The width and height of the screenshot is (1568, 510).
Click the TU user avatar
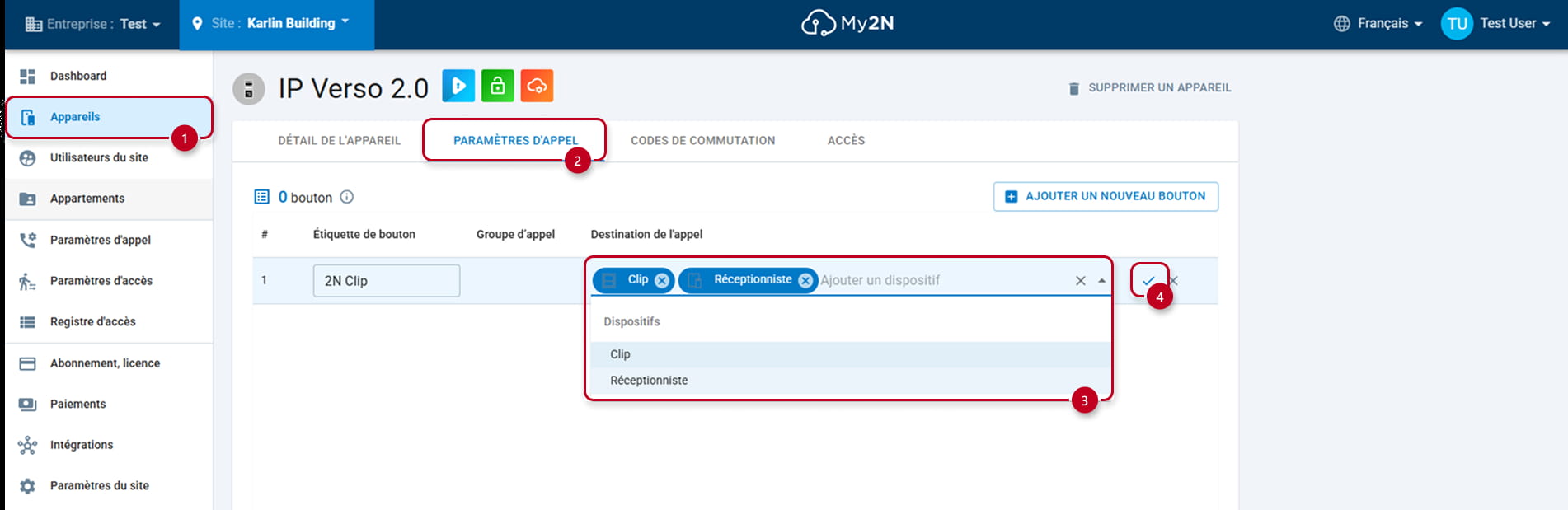click(x=1457, y=24)
